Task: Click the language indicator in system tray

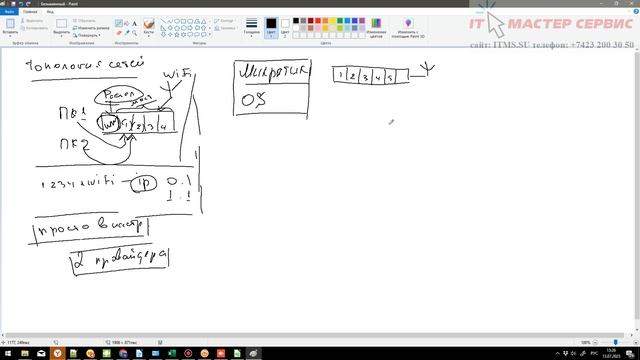Action: click(594, 353)
